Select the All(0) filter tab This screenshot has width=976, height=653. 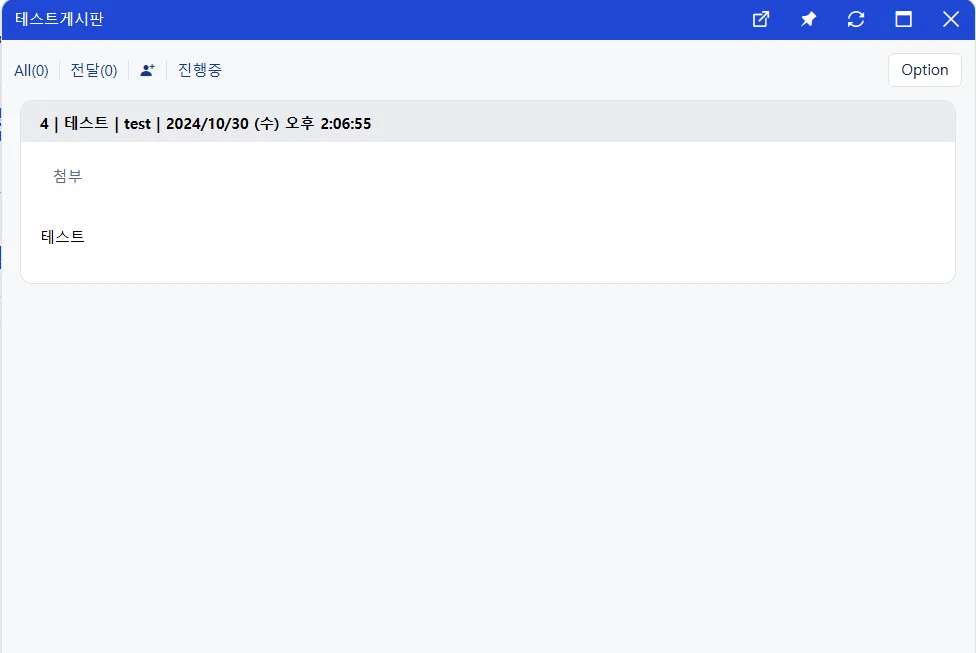[31, 70]
